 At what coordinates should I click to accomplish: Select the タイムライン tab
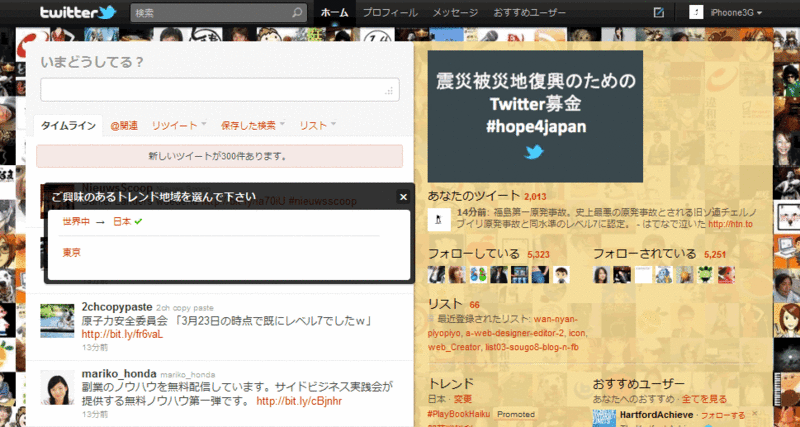[x=68, y=126]
